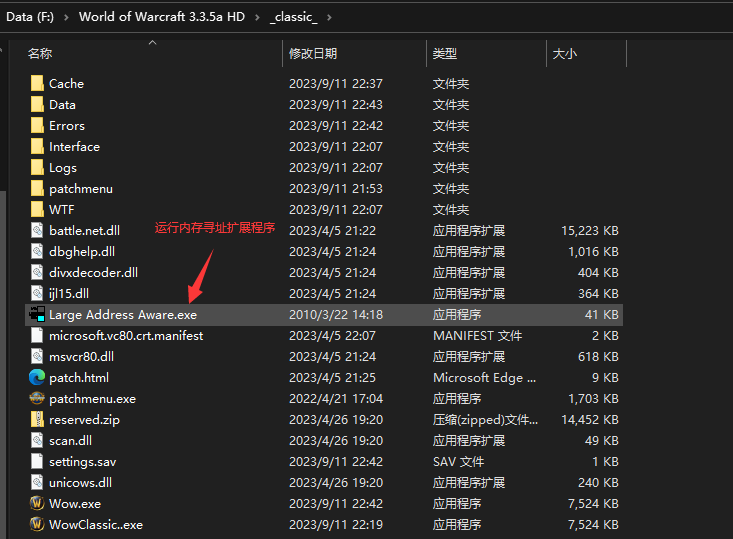This screenshot has width=733, height=539.
Task: Click the sort arrow above the 名称 column
Action: point(152,43)
